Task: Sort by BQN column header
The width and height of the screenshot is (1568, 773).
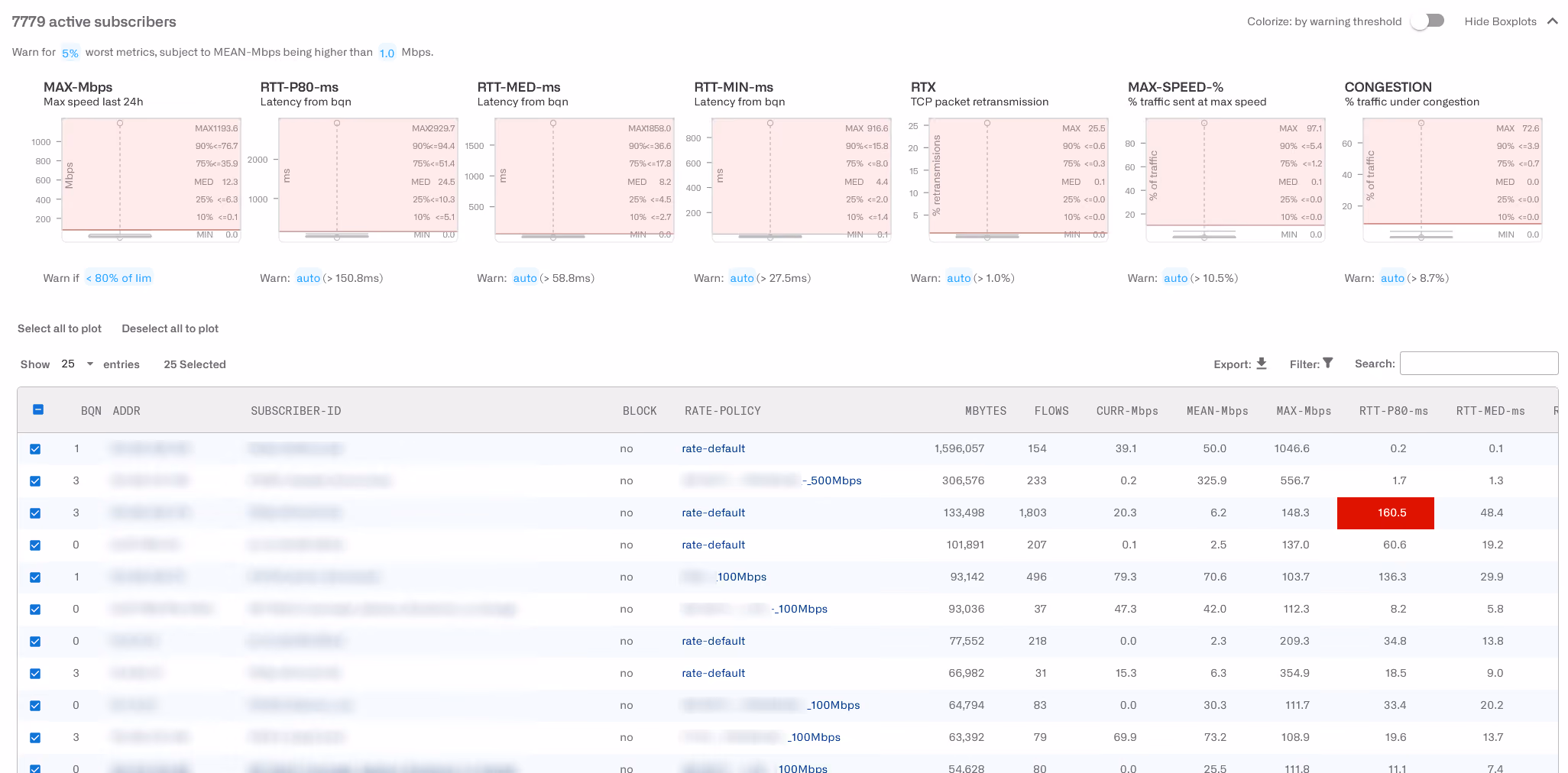Action: (91, 411)
